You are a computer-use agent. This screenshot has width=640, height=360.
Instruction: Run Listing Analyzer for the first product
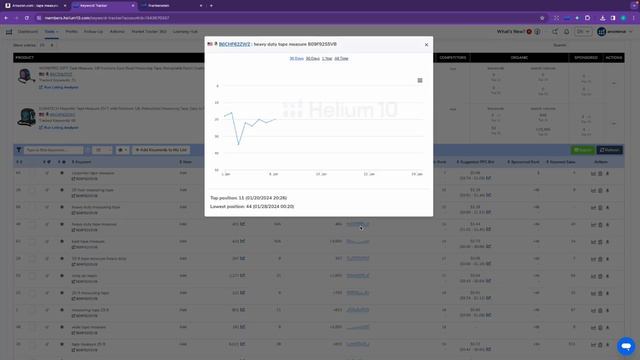[59, 87]
